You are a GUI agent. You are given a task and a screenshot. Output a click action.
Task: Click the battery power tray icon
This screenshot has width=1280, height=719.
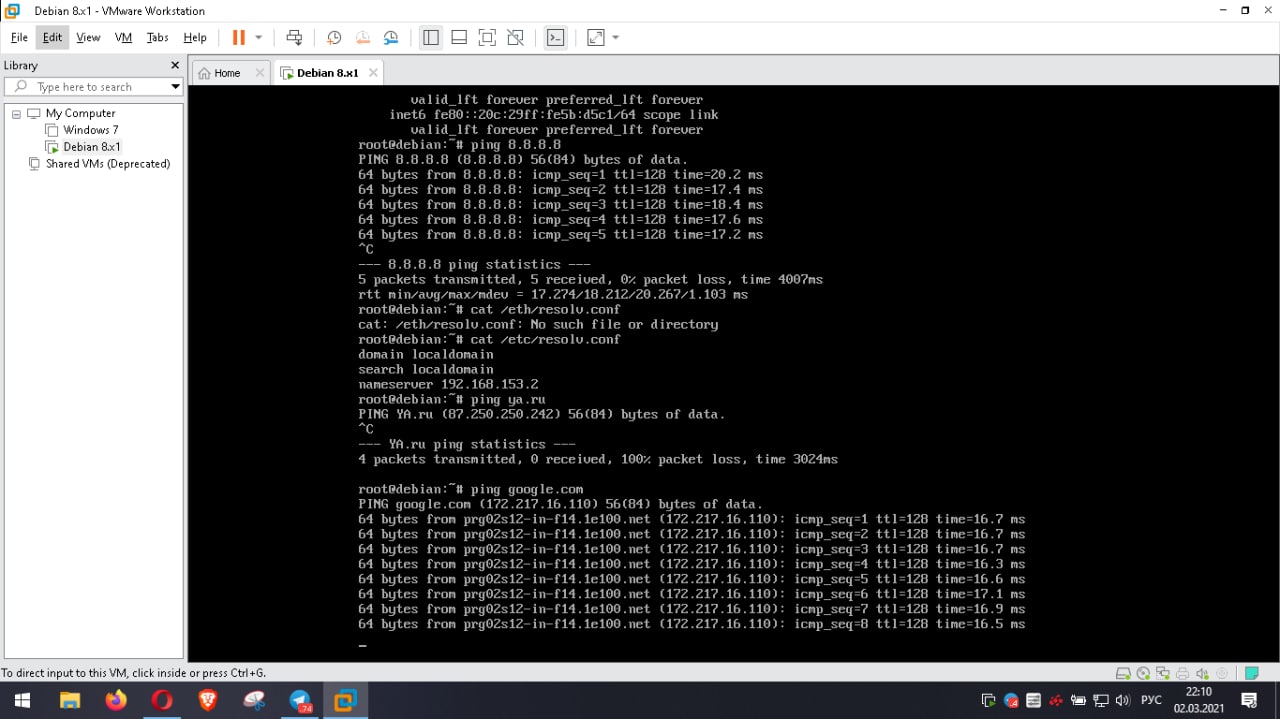[x=1078, y=700]
